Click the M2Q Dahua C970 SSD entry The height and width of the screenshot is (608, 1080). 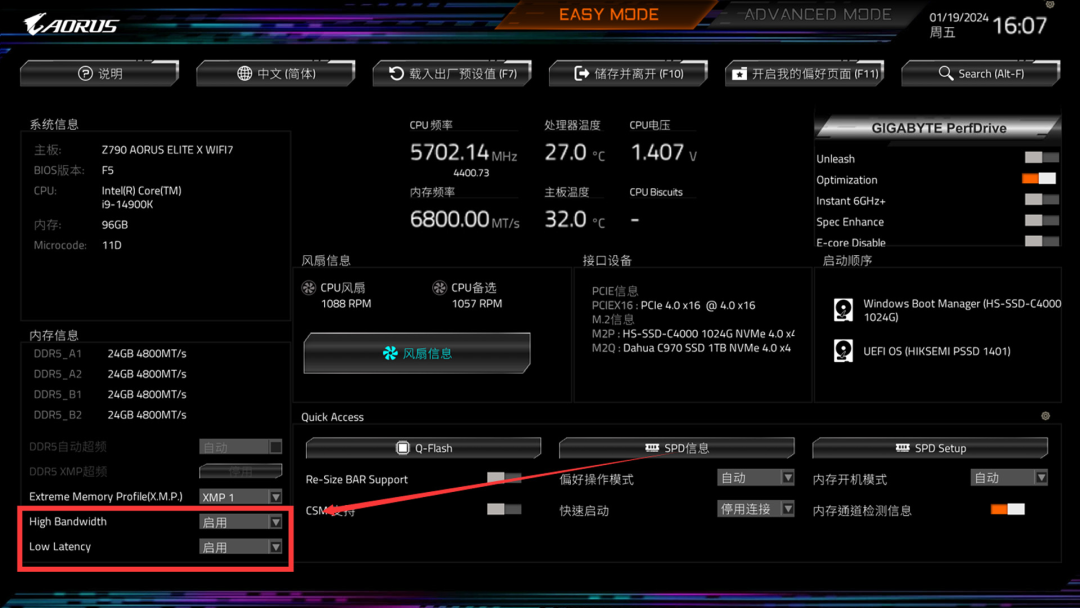point(692,348)
